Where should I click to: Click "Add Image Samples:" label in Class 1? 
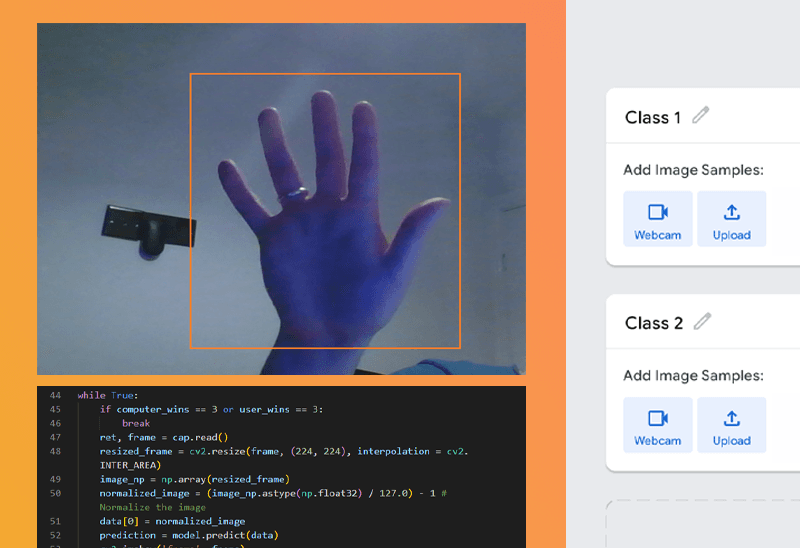pos(693,170)
